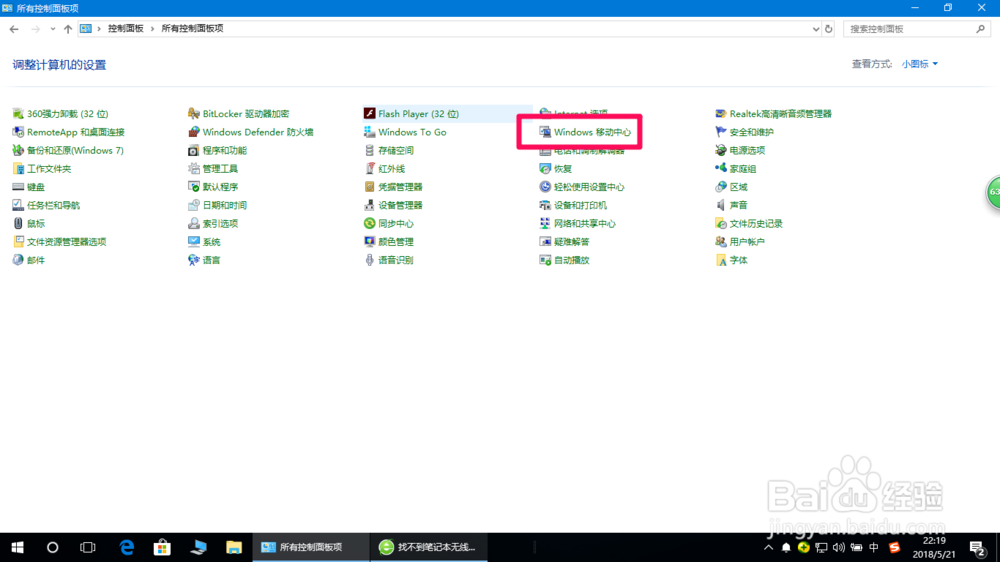Open 安全和维护

click(745, 132)
